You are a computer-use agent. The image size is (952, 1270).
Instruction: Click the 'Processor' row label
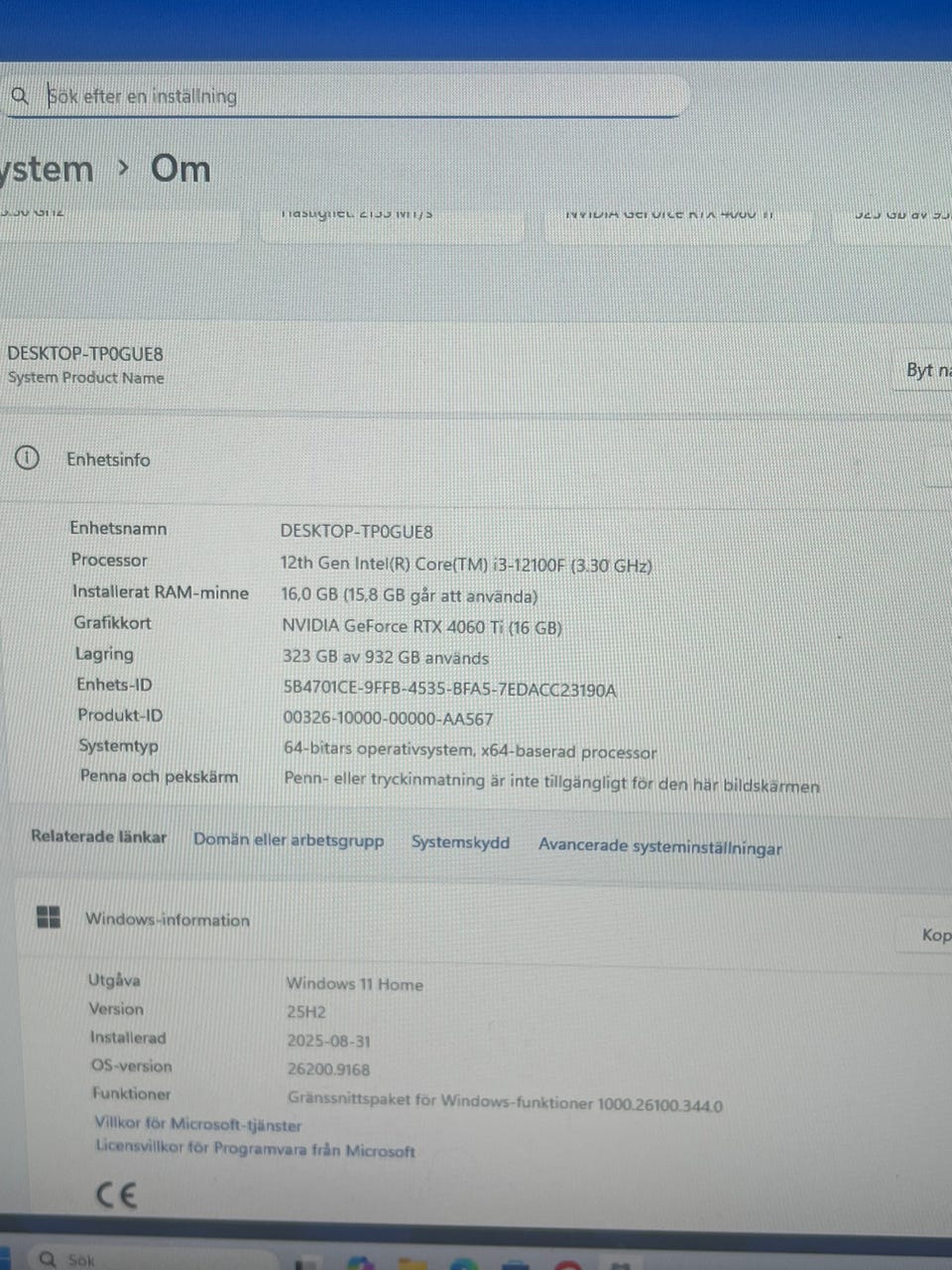point(109,560)
